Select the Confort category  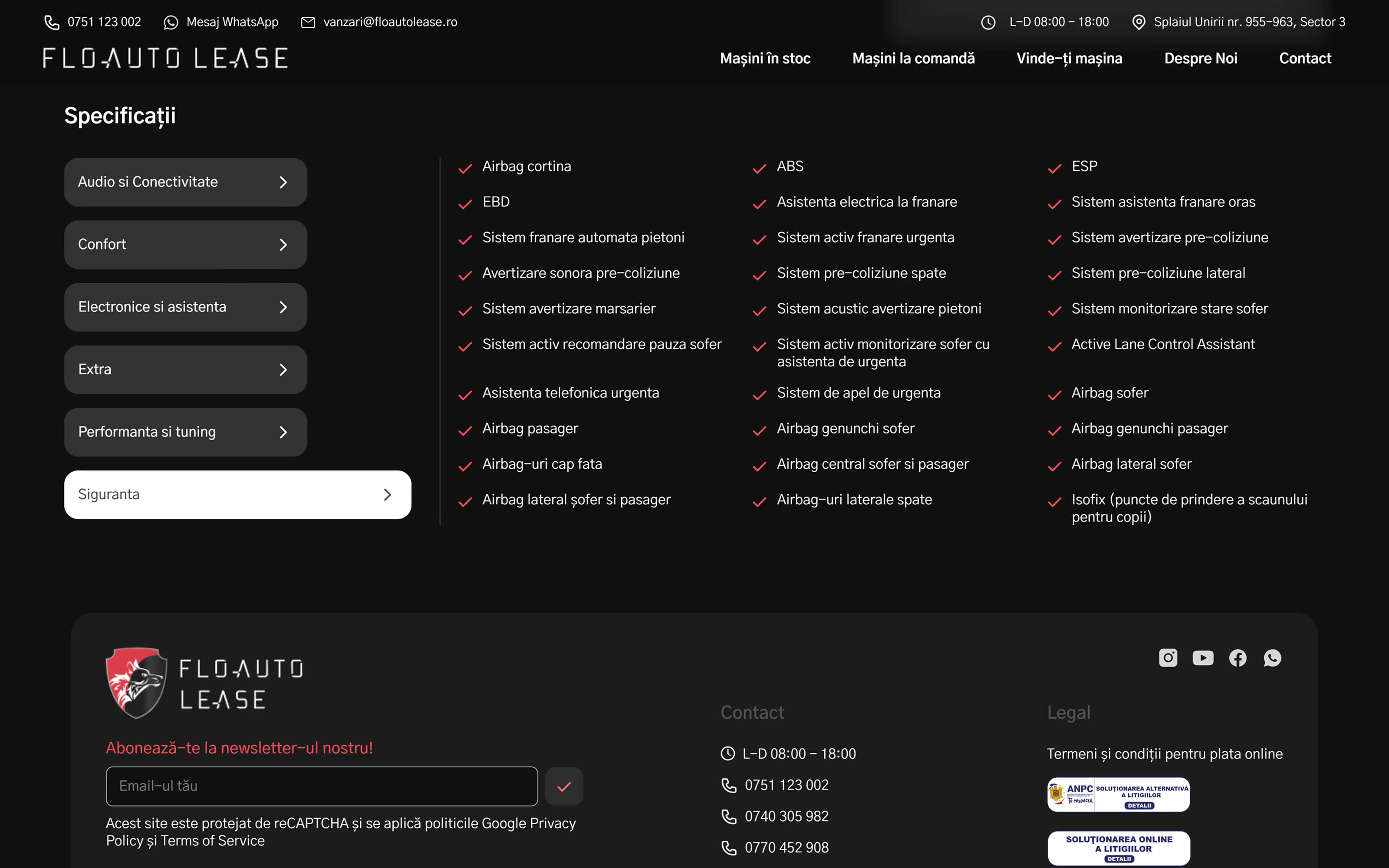[x=185, y=244]
